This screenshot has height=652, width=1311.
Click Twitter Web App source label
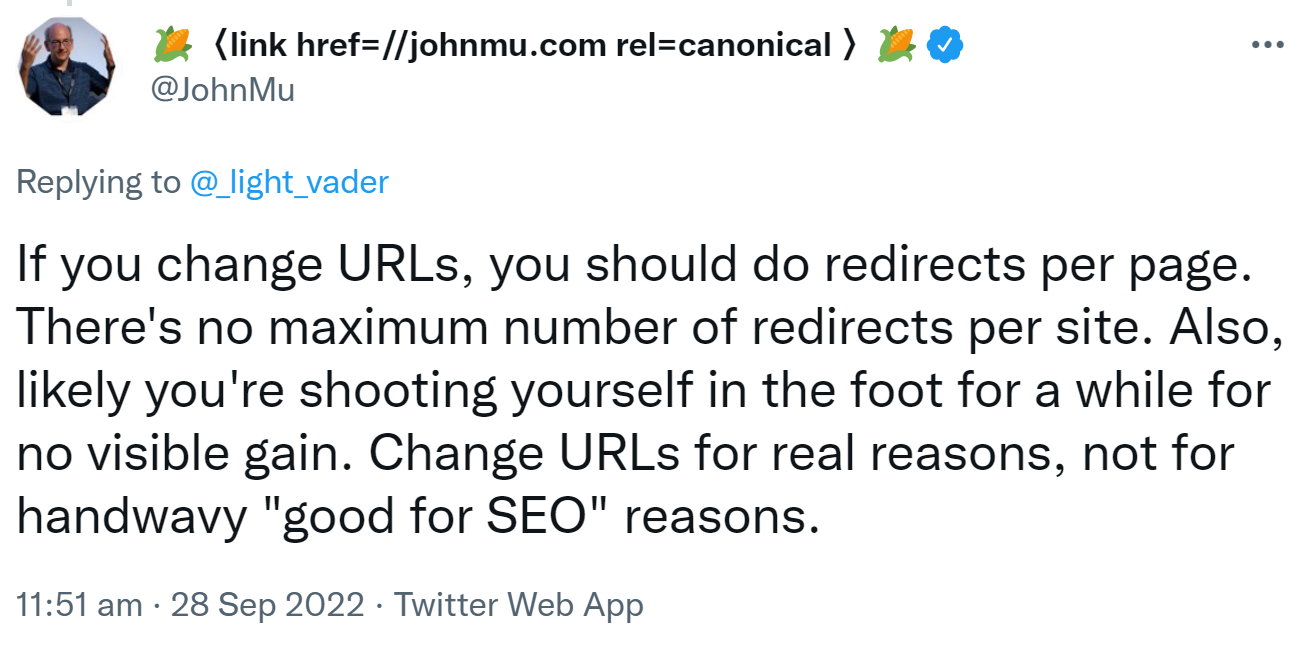[521, 604]
